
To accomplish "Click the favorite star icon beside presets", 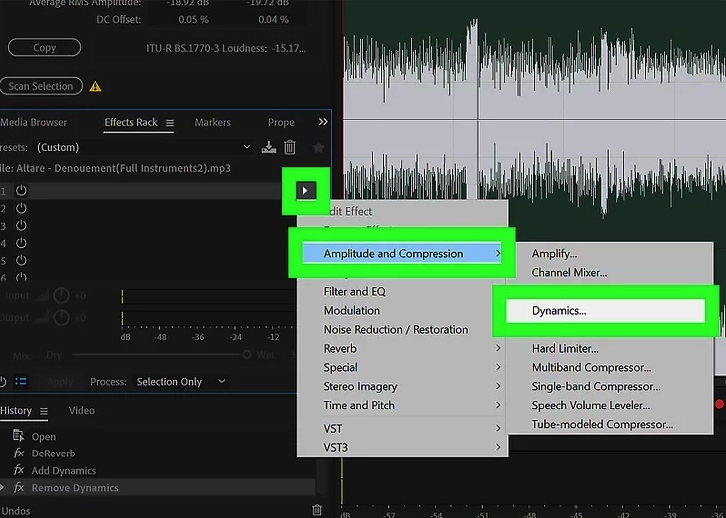I will tap(318, 147).
